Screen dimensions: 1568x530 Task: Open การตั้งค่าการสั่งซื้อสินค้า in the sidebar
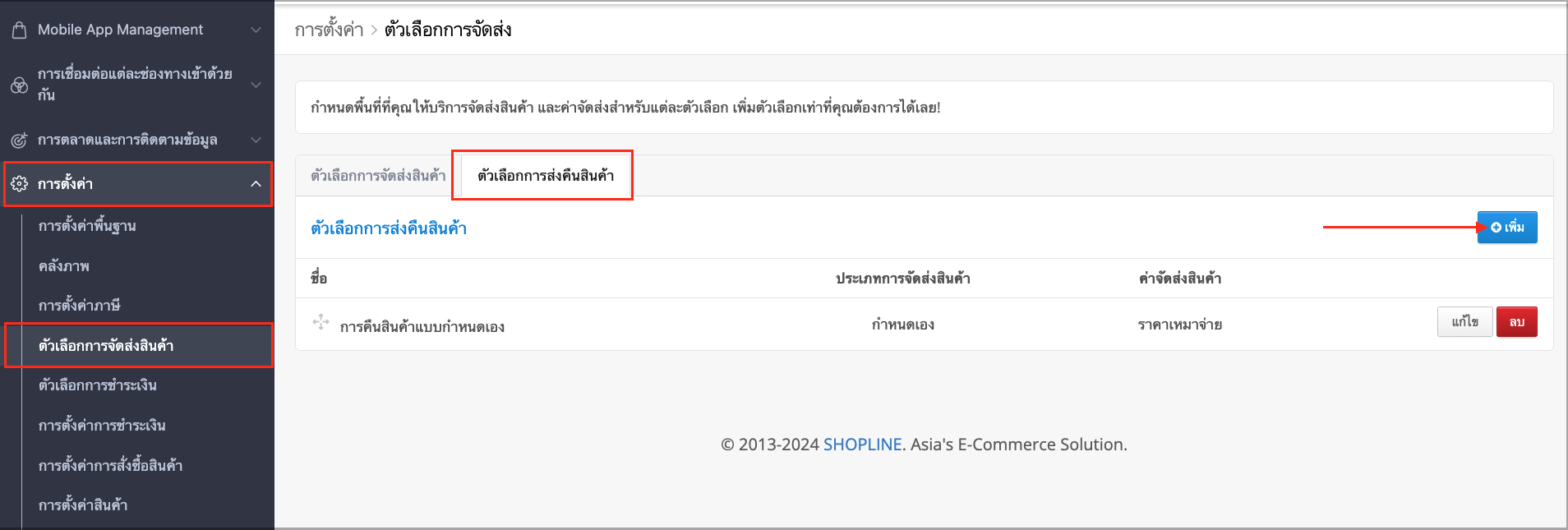pos(110,466)
